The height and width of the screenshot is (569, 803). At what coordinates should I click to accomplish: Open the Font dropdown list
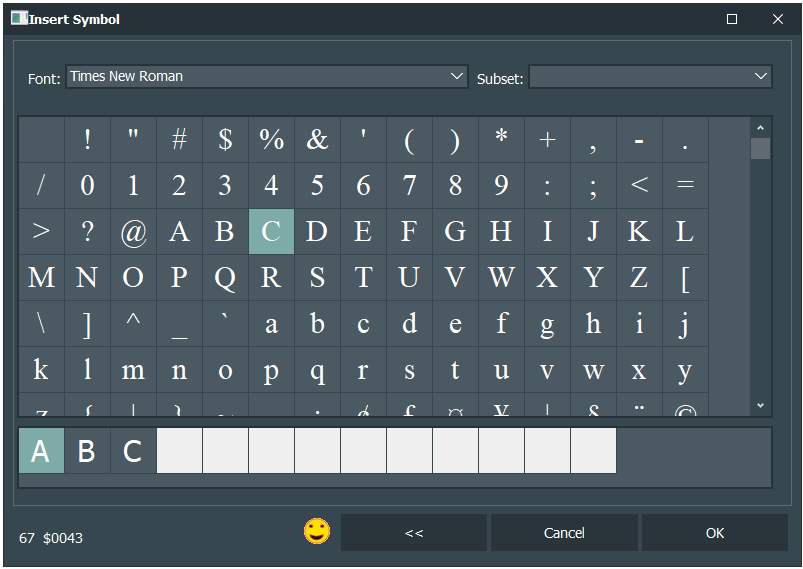(457, 76)
